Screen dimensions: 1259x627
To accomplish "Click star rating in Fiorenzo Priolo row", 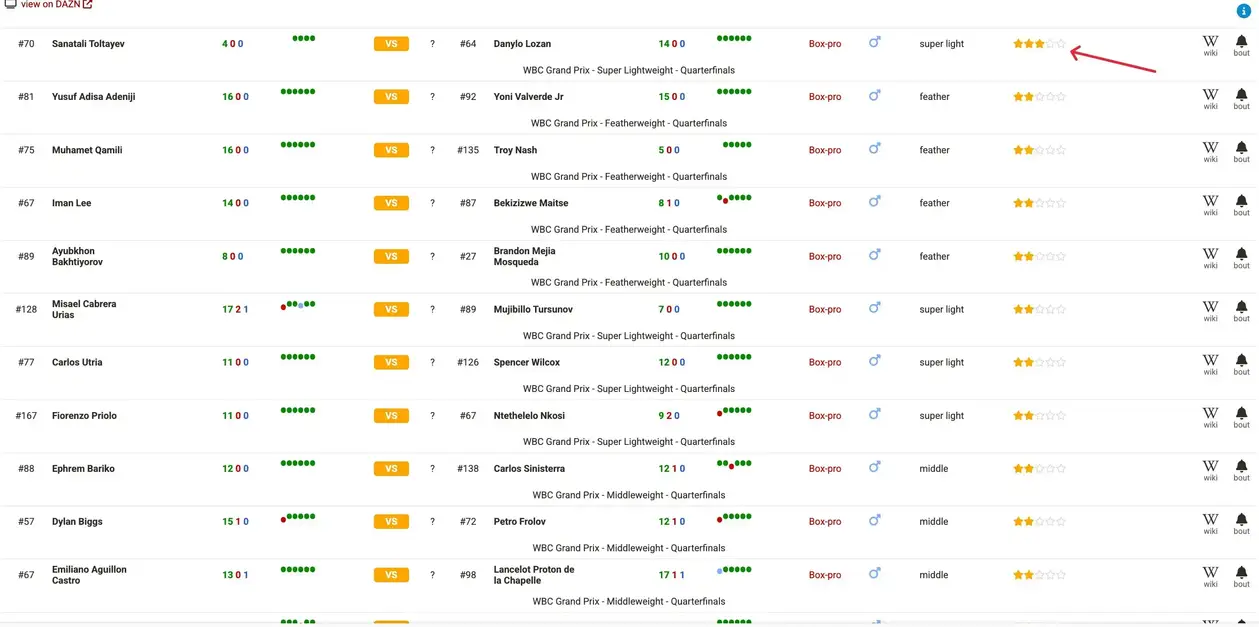I will pyautogui.click(x=1039, y=416).
